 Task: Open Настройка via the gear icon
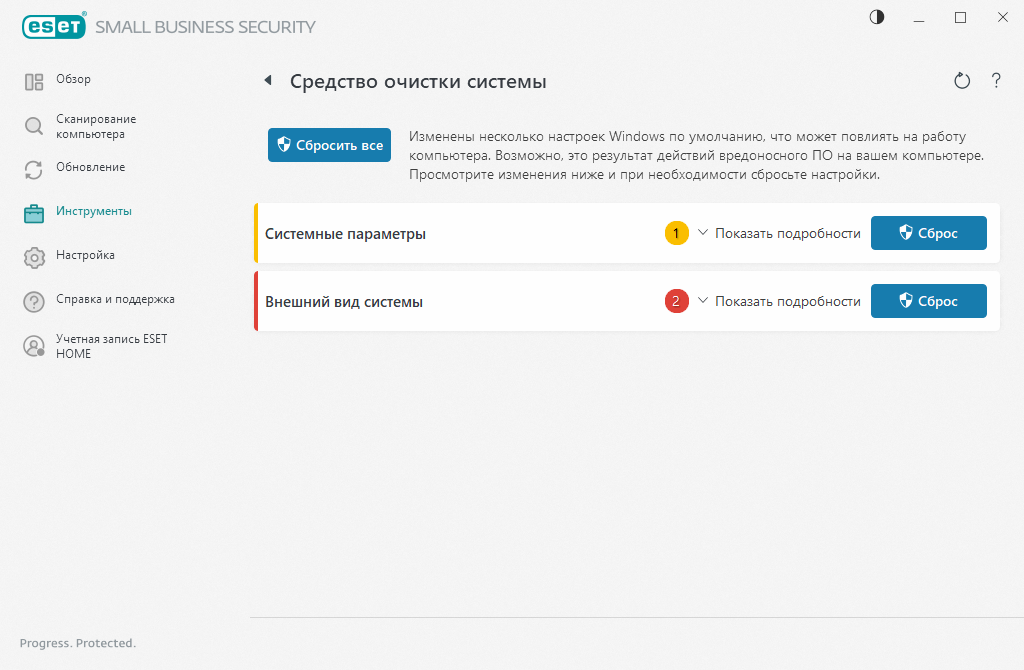tap(33, 255)
